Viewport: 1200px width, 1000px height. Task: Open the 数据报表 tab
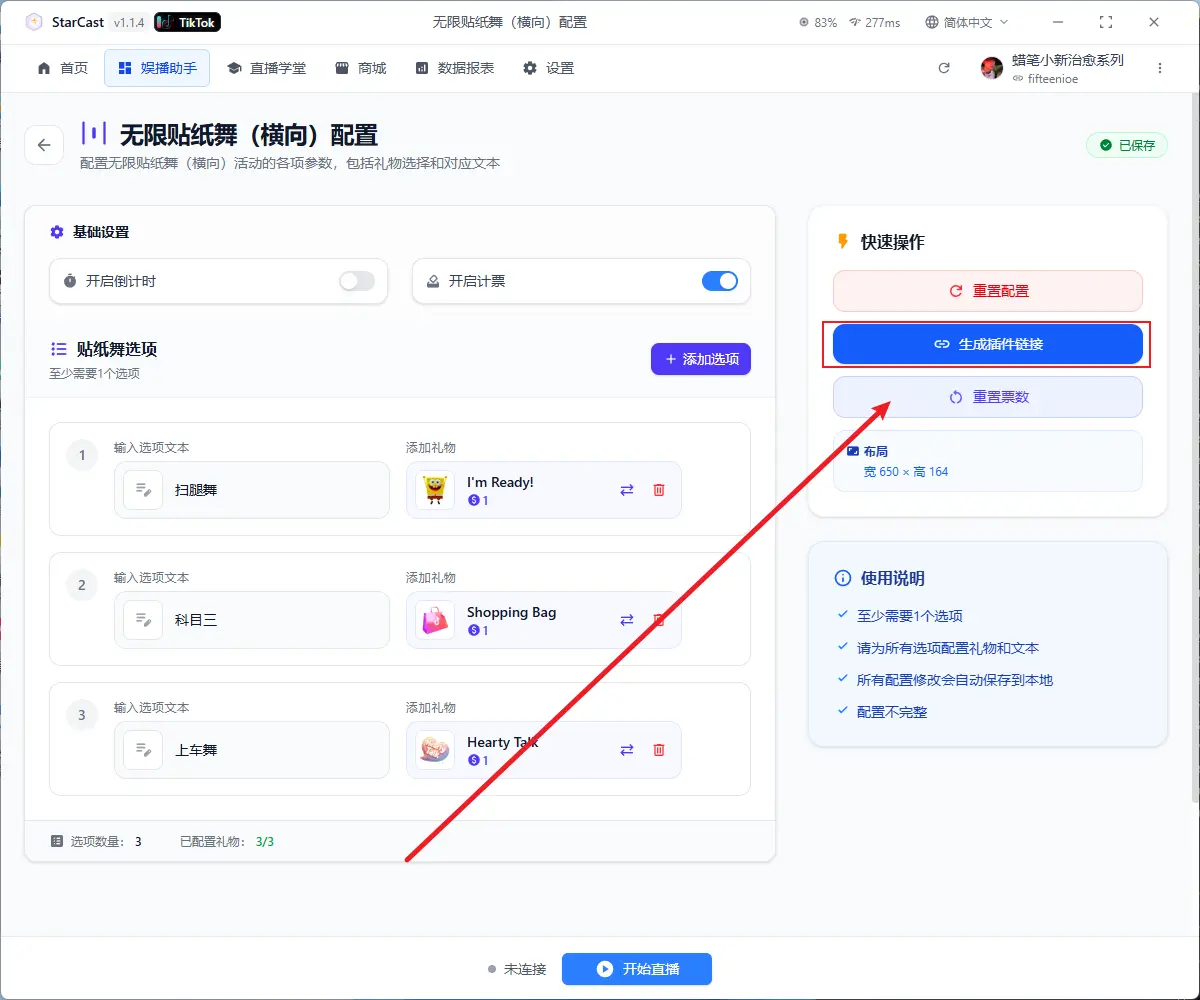(x=454, y=68)
